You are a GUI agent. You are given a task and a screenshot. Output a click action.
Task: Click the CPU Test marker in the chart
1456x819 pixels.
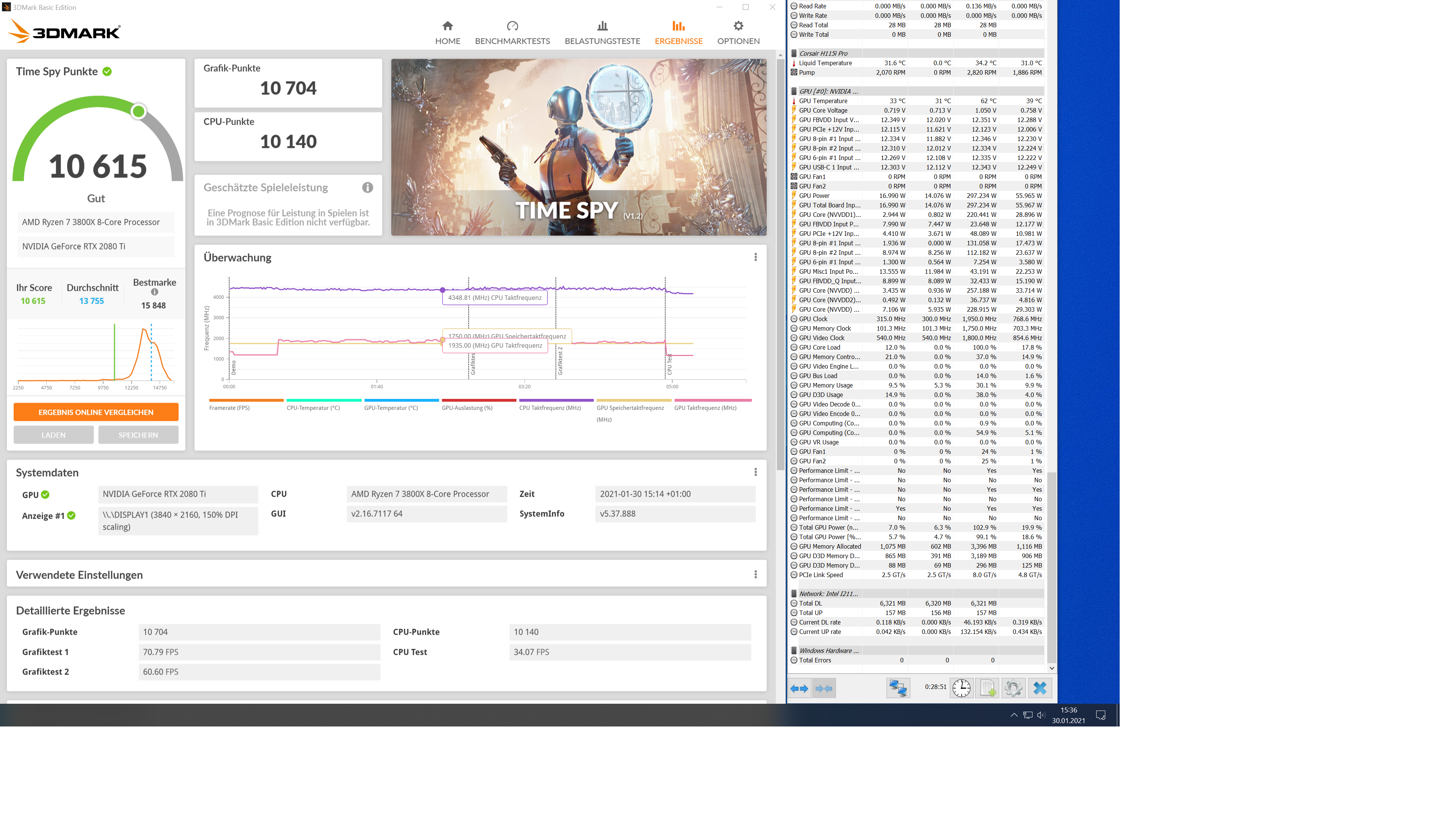[x=669, y=365]
